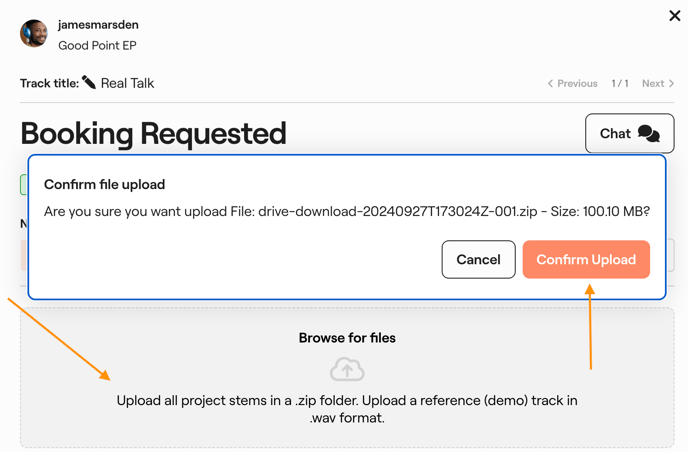Click the Booking Requested heading
Screen dimensions: 688x452
(x=153, y=133)
